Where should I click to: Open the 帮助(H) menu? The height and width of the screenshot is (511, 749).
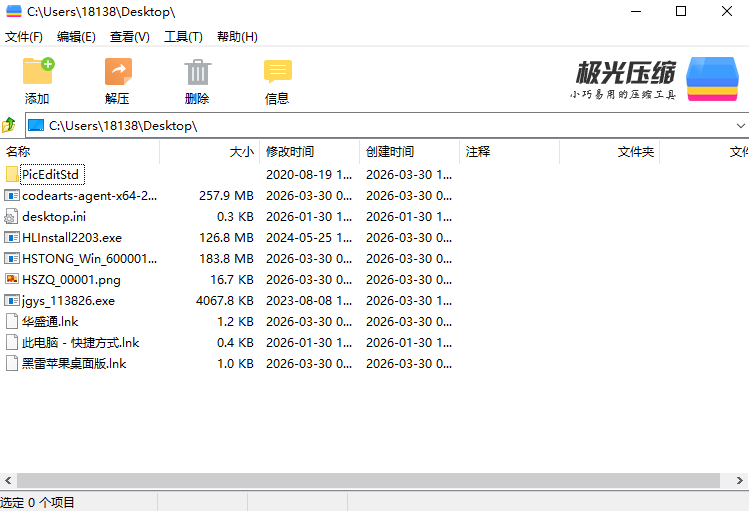[x=237, y=37]
